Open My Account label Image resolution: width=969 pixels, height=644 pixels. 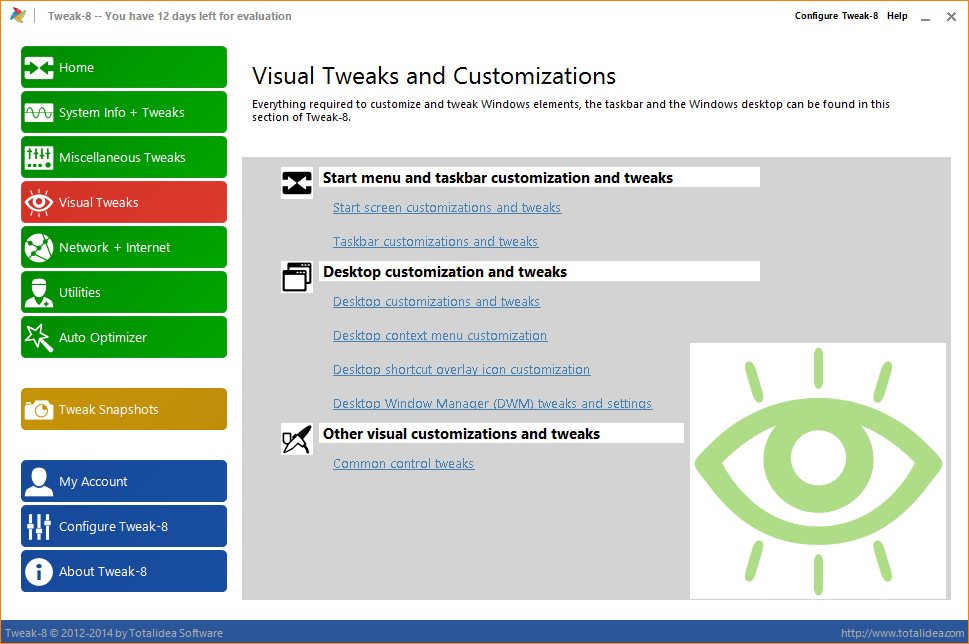pyautogui.click(x=93, y=481)
